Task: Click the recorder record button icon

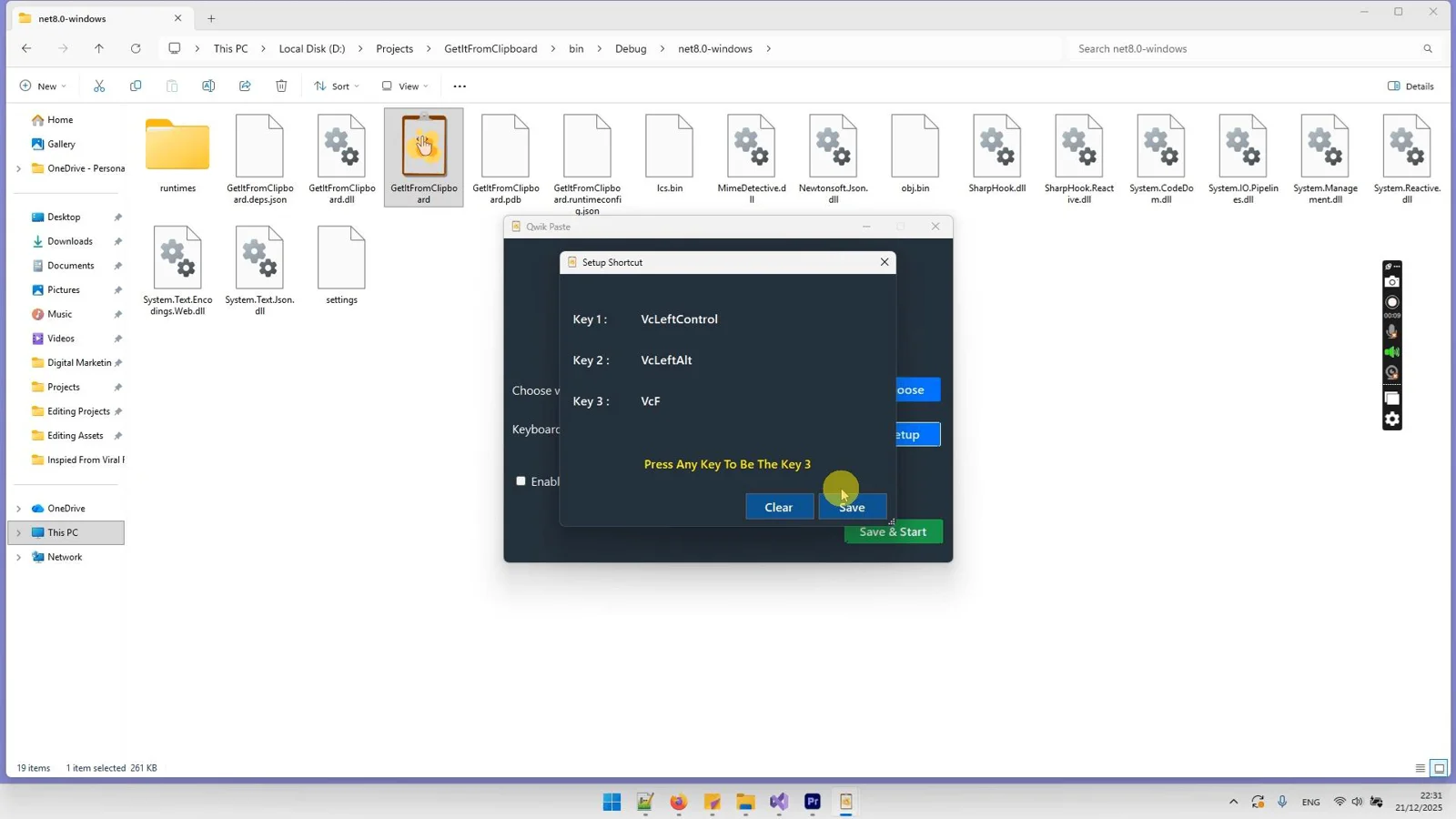Action: pyautogui.click(x=1391, y=302)
